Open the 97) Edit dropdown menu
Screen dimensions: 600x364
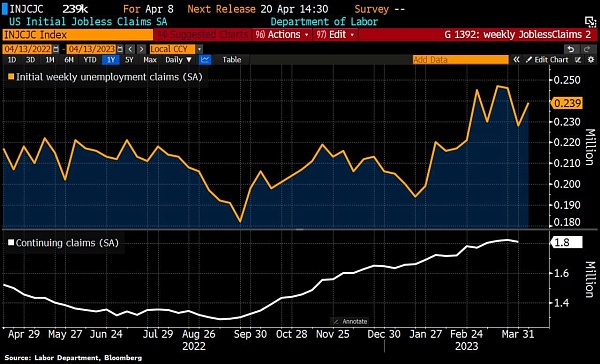[336, 35]
